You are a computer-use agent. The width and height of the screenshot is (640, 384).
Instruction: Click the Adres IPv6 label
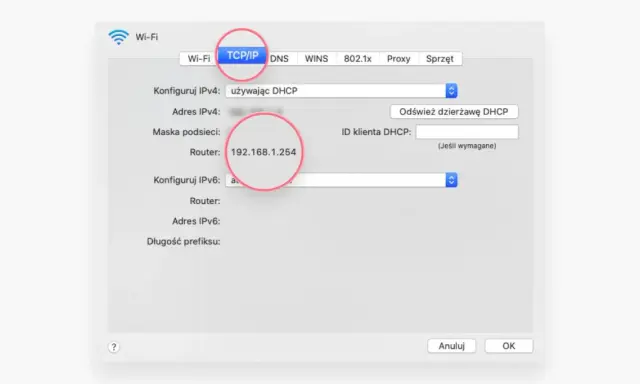(x=196, y=221)
